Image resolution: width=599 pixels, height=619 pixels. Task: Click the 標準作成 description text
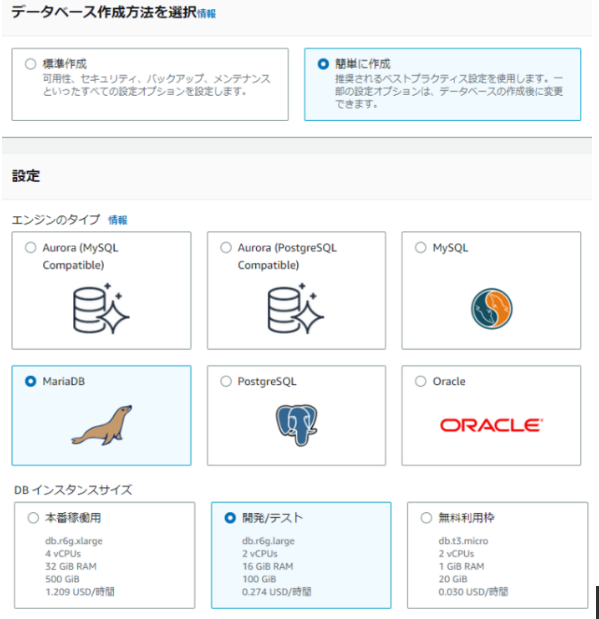pos(156,85)
